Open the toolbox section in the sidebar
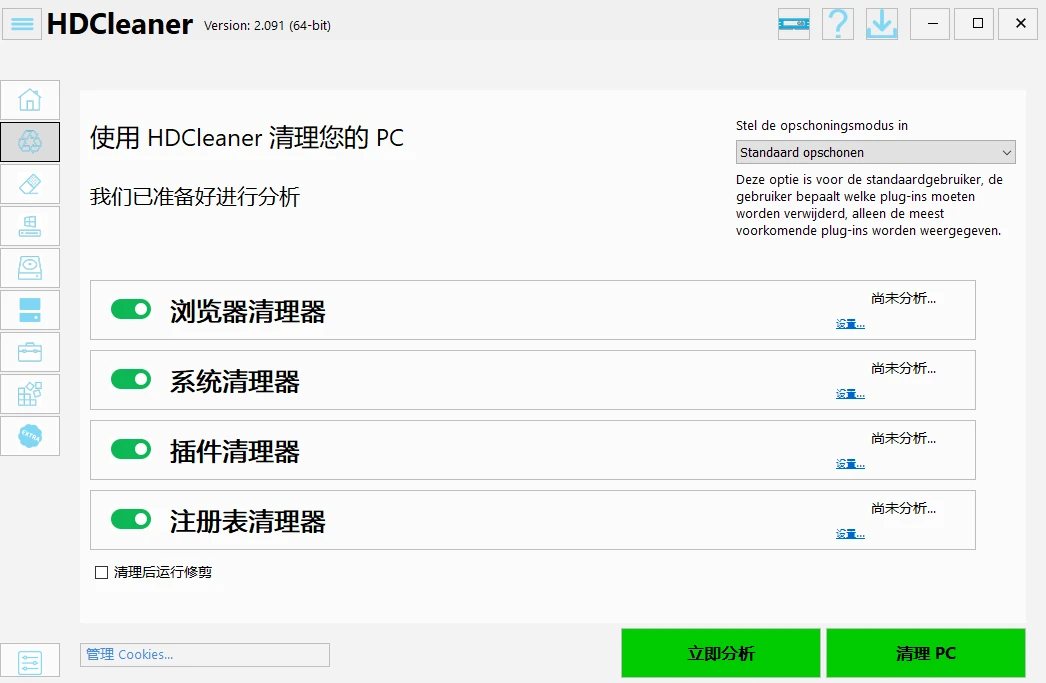The width and height of the screenshot is (1046, 683). 30,352
